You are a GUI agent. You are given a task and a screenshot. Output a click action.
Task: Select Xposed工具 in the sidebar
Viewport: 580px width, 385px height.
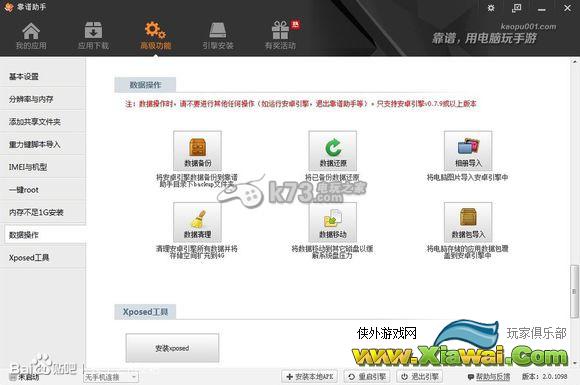click(x=43, y=257)
